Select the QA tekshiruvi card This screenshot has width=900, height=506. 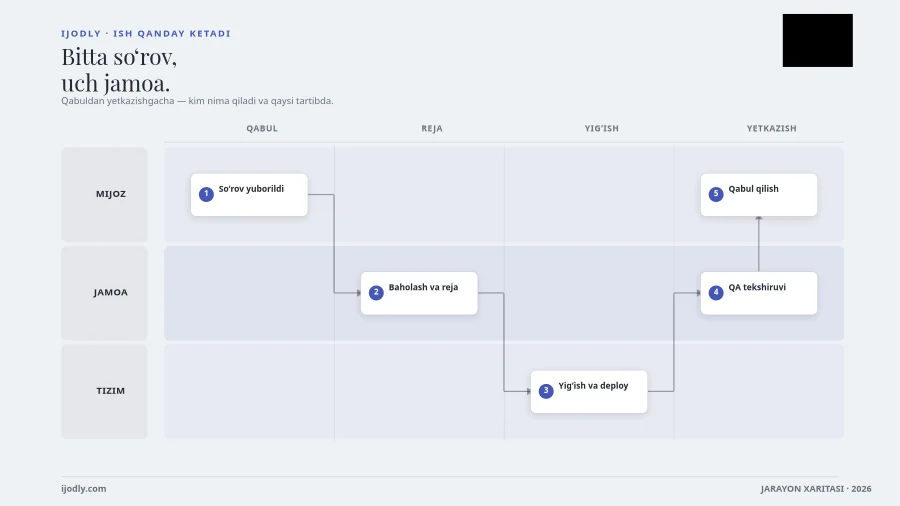click(759, 293)
